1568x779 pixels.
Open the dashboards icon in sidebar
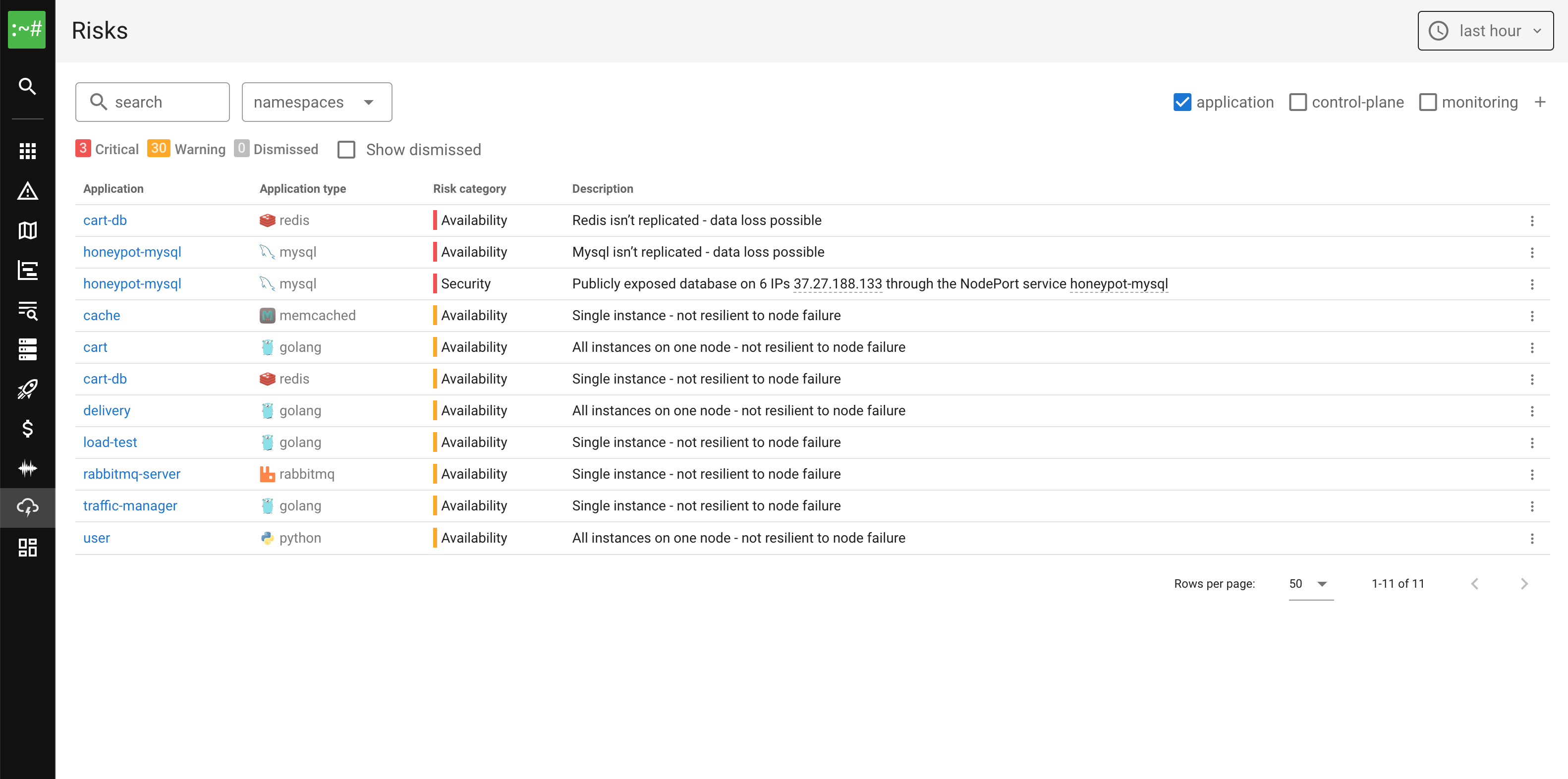coord(27,547)
